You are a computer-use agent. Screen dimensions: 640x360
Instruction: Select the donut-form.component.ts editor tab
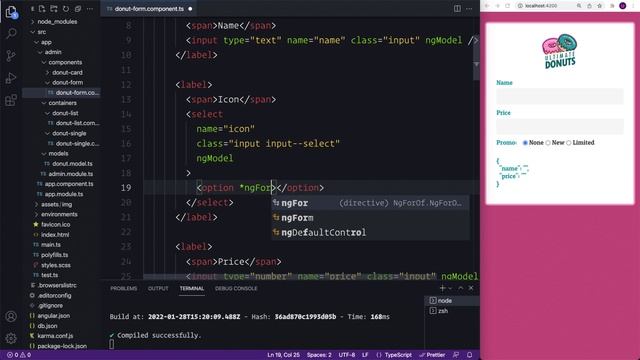point(149,9)
